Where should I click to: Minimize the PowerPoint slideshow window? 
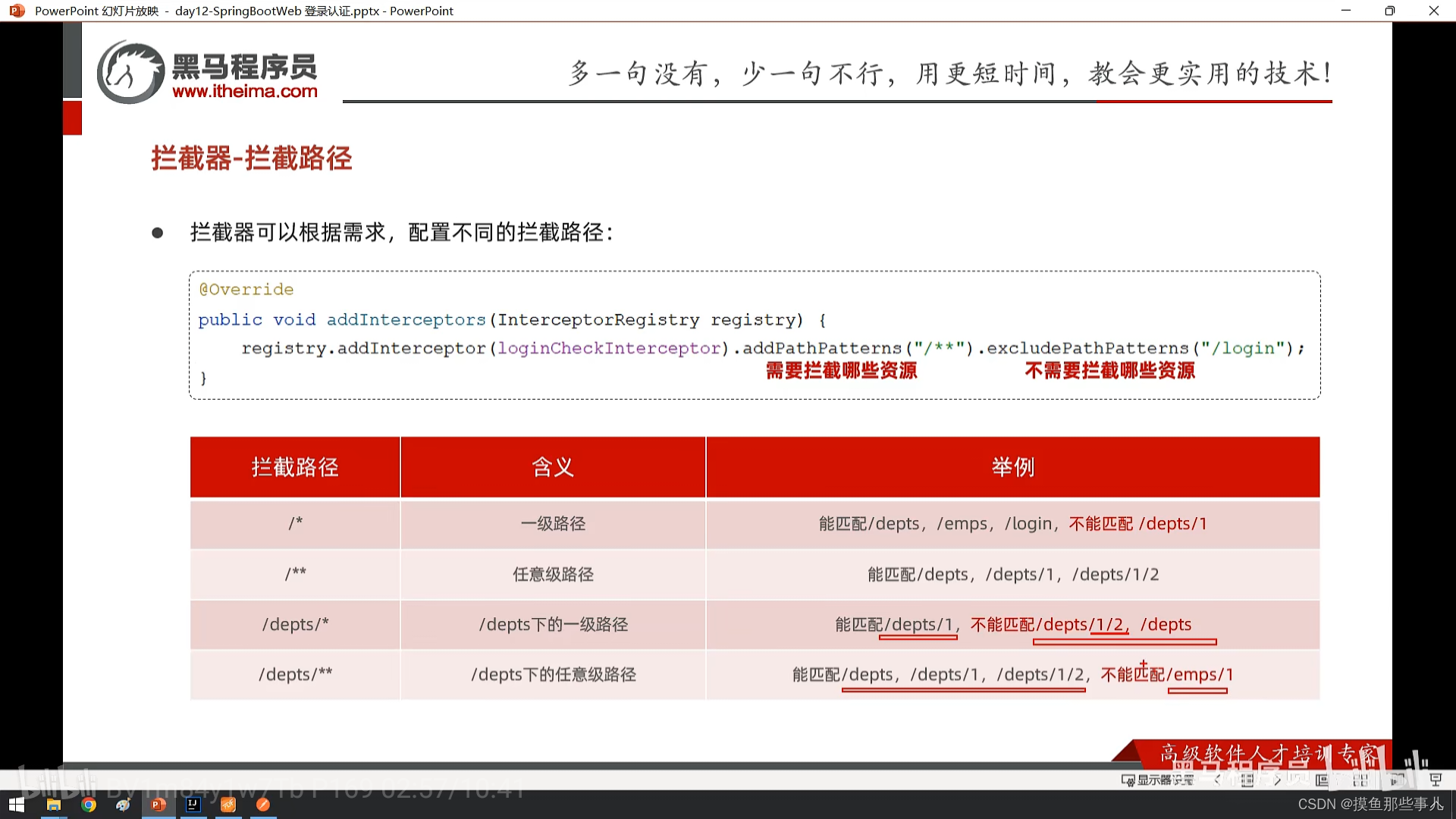(x=1346, y=11)
